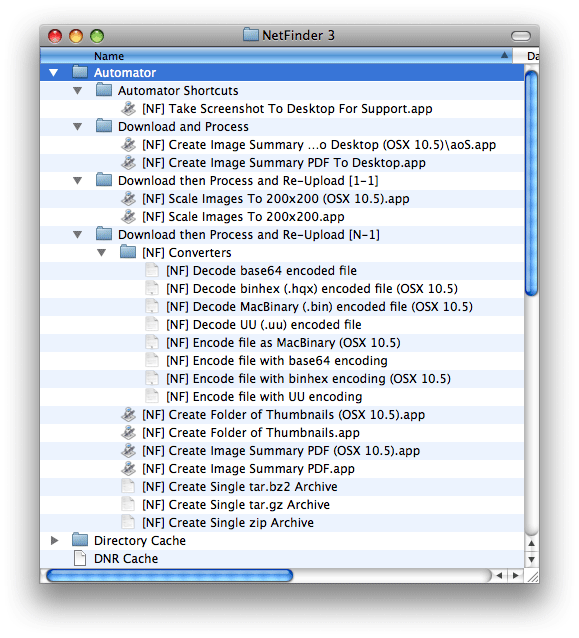Screen dimensions: 579x638
Task: Select "[NF] Decode base64 encoded file"
Action: (x=282, y=270)
